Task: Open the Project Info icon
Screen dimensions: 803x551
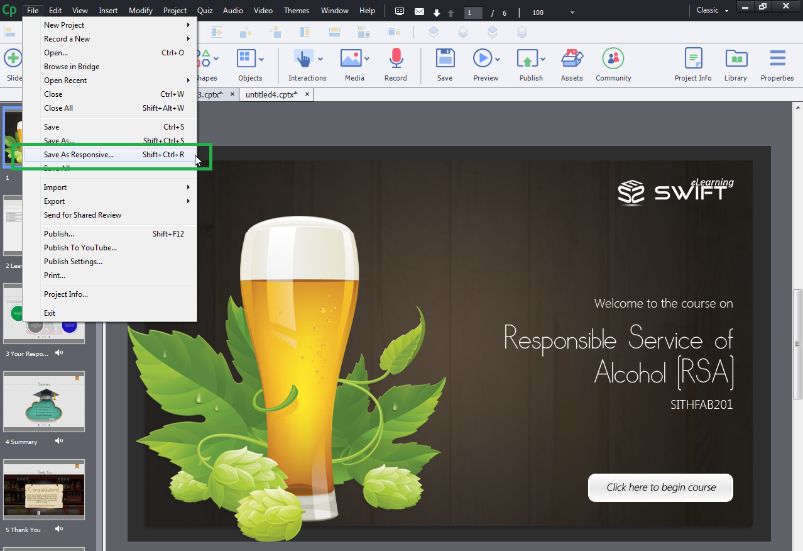Action: click(693, 58)
